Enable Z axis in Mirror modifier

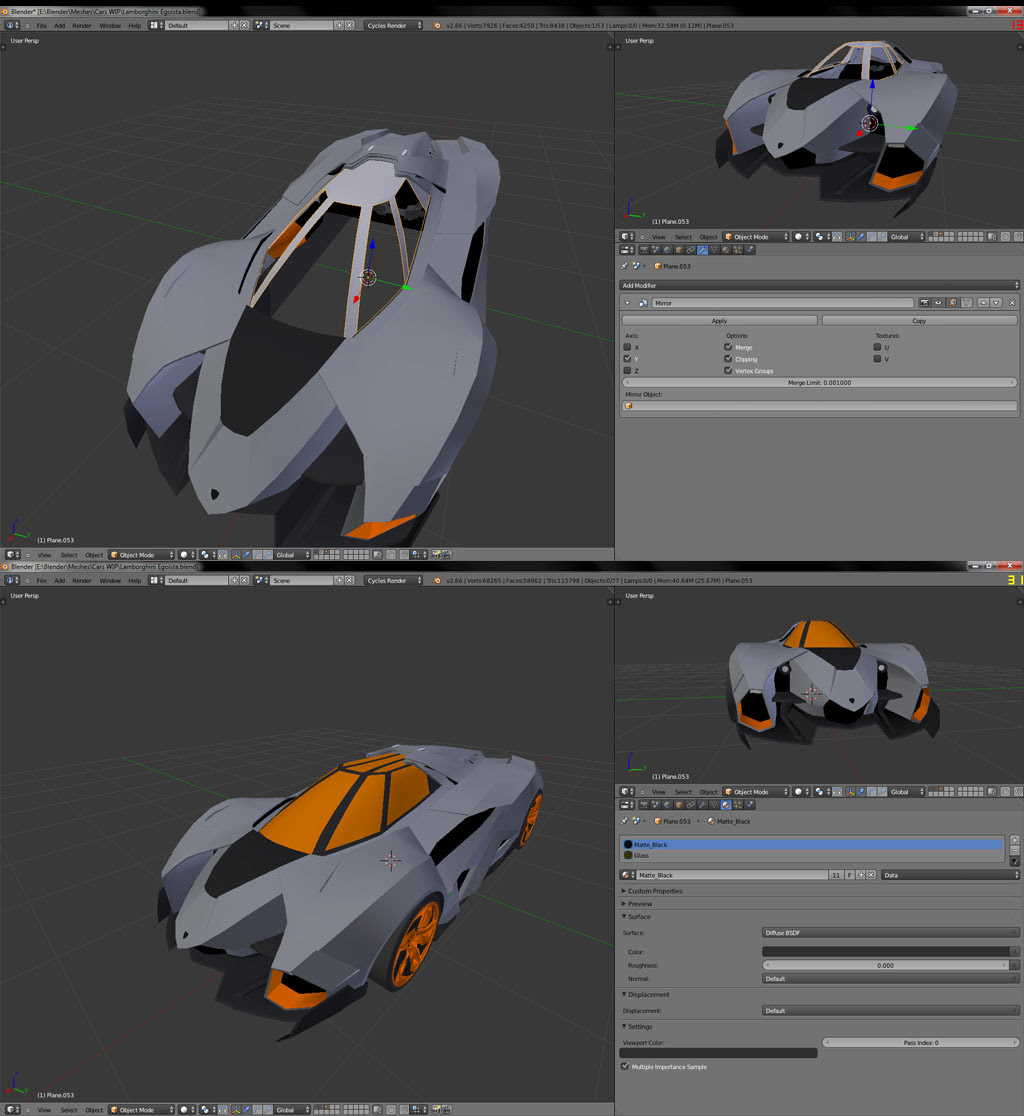coord(628,371)
